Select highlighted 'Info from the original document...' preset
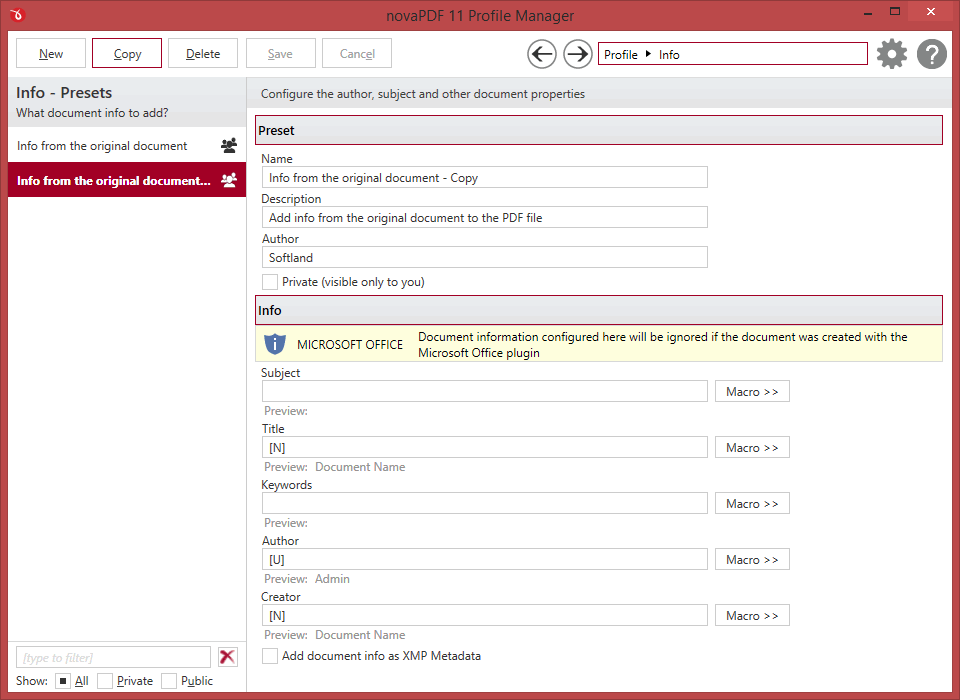The height and width of the screenshot is (700, 960). coord(127,181)
